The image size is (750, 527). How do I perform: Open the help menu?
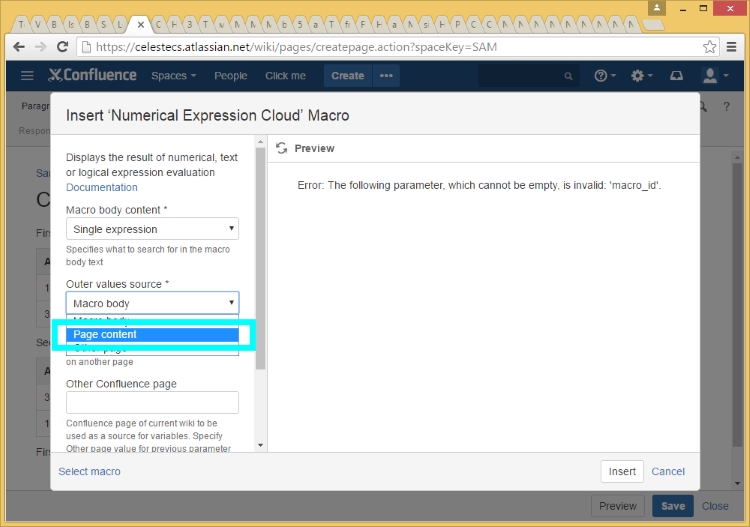(605, 76)
